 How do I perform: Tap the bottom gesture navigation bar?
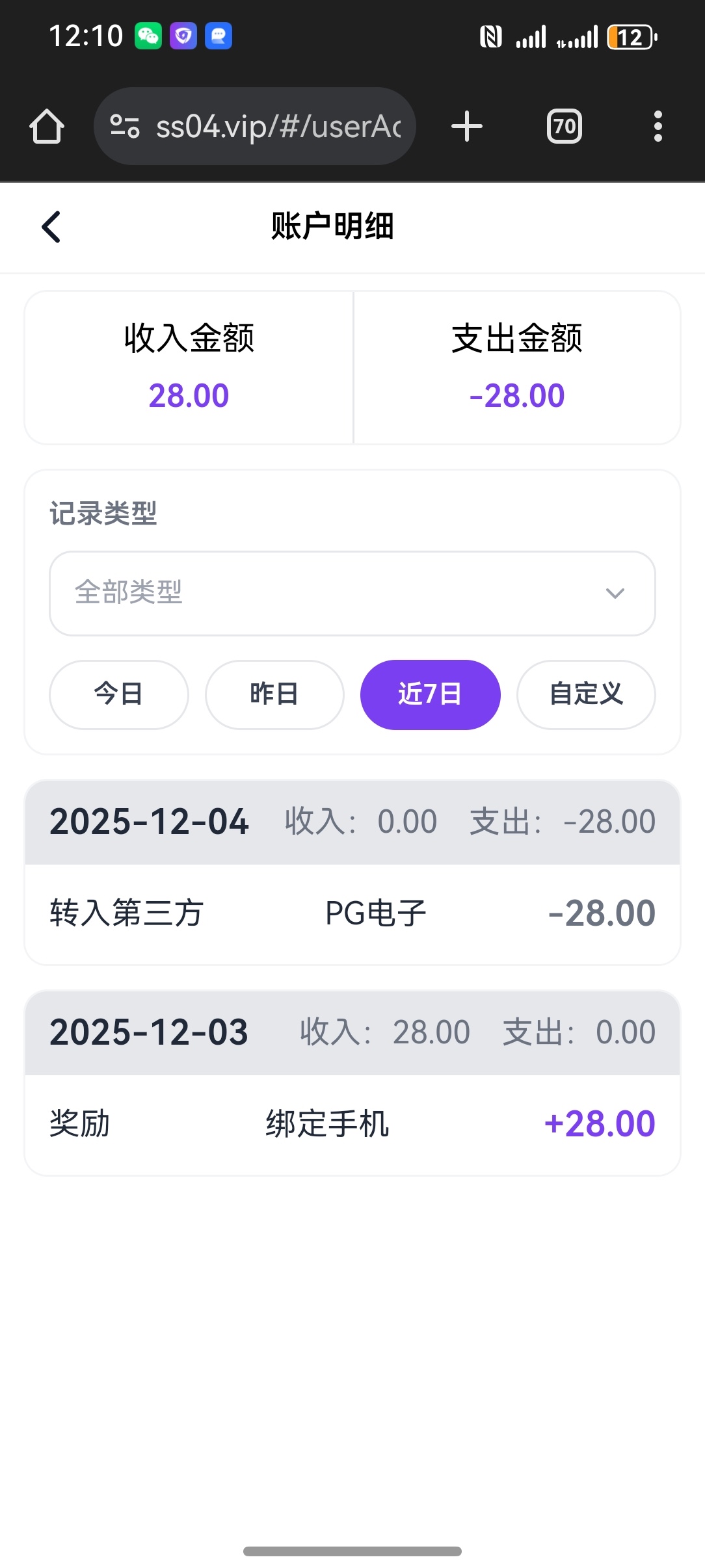pyautogui.click(x=352, y=1551)
